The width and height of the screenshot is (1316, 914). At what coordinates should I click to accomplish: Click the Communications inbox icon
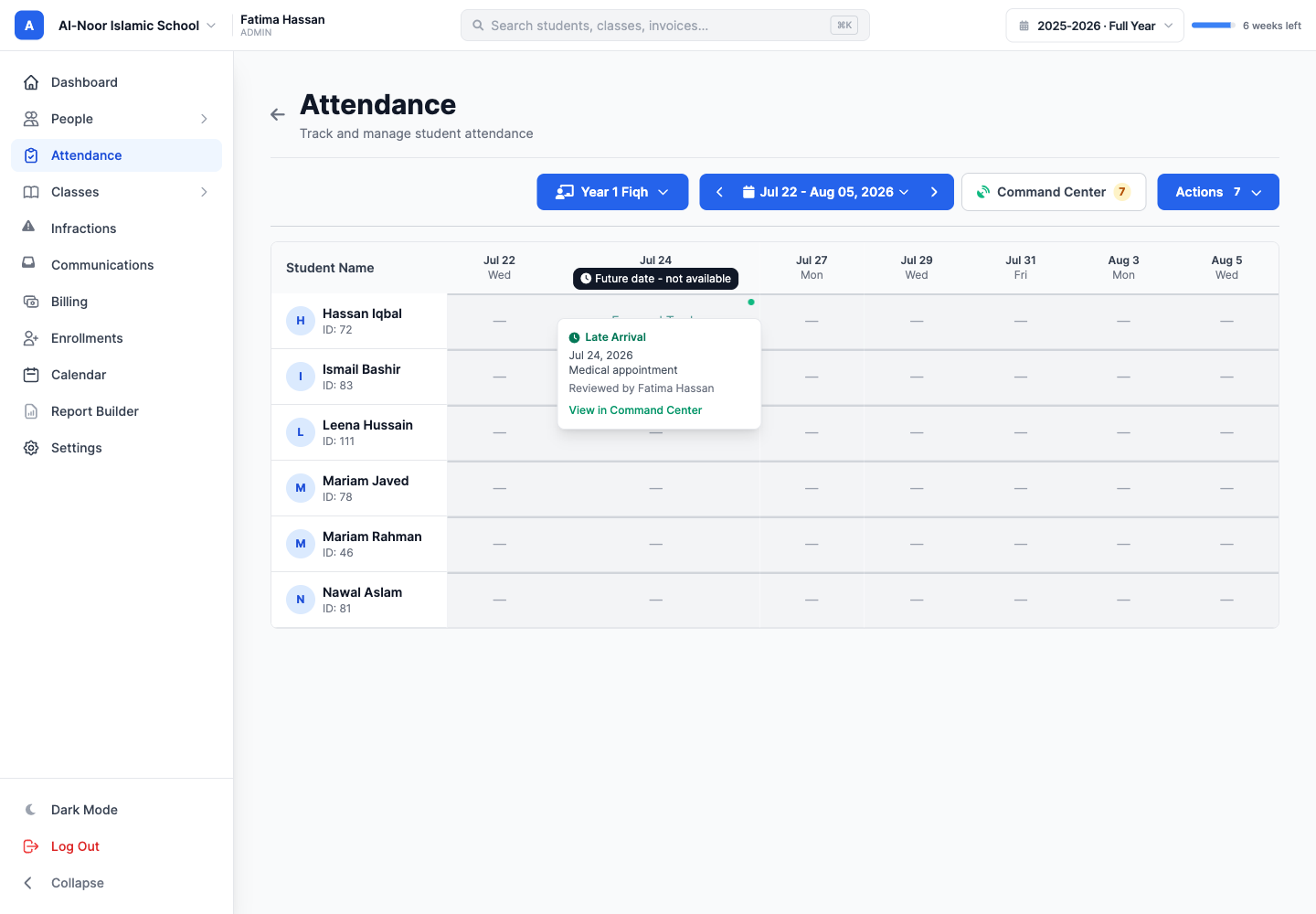(x=28, y=262)
